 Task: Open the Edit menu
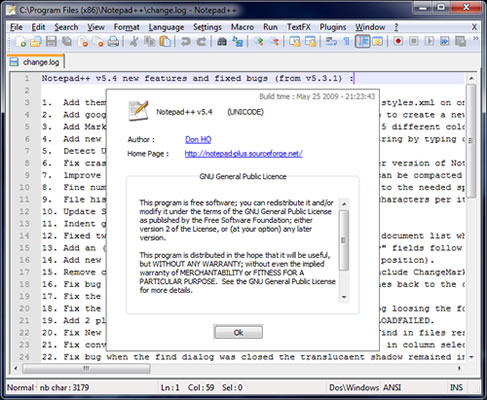point(38,27)
